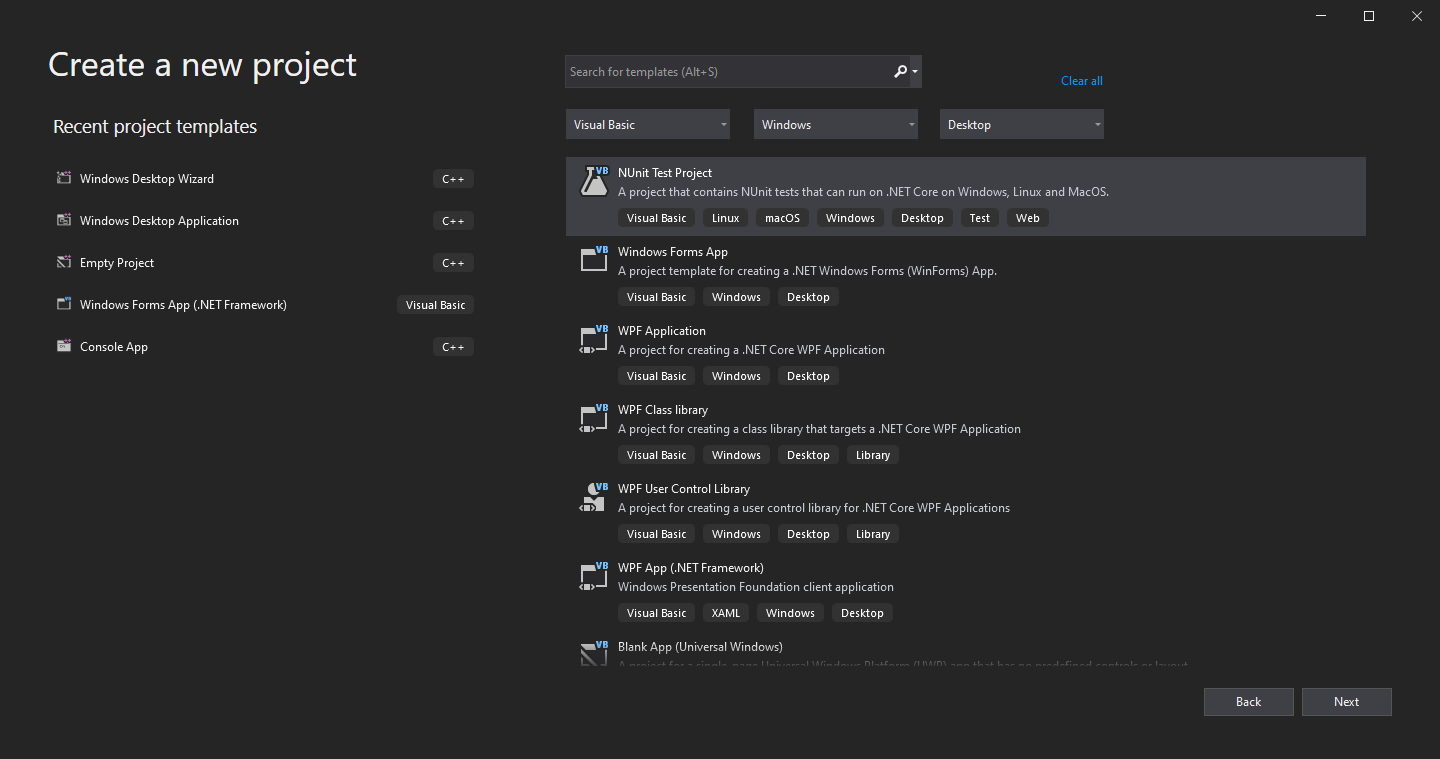
Task: Select the WPF Application template title
Action: pos(662,331)
